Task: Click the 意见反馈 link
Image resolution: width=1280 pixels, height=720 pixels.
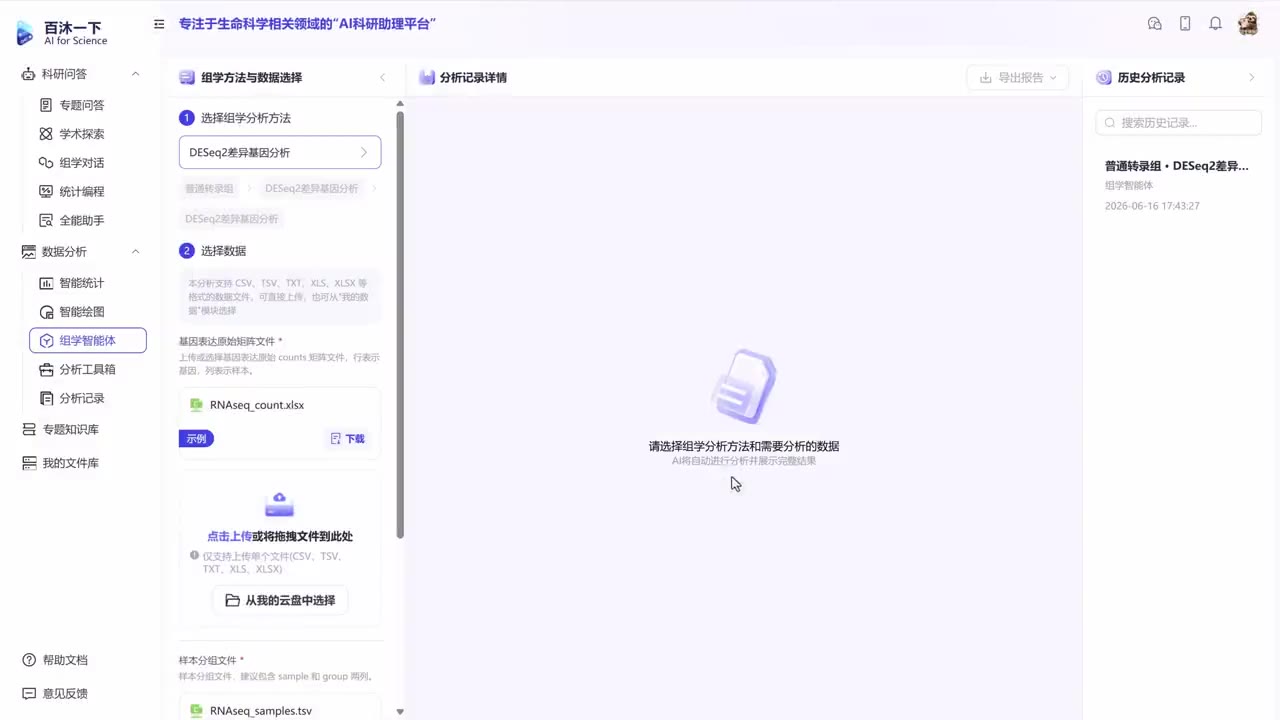Action: click(65, 694)
